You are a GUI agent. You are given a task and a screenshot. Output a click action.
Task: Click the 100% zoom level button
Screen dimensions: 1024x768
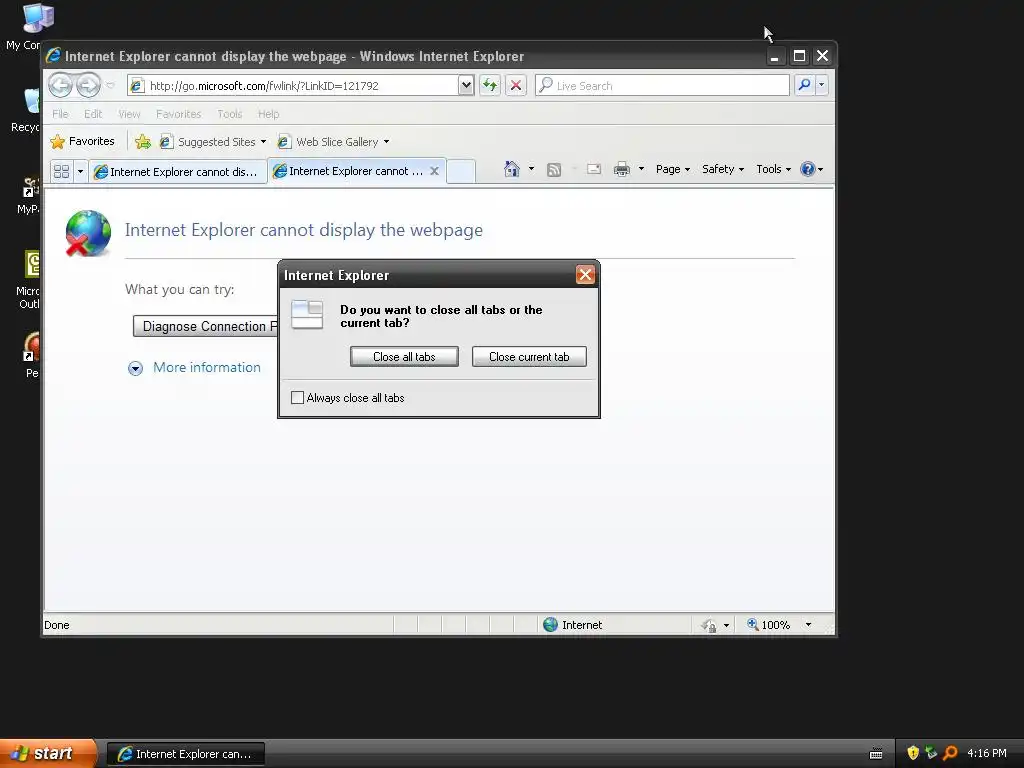click(x=769, y=625)
